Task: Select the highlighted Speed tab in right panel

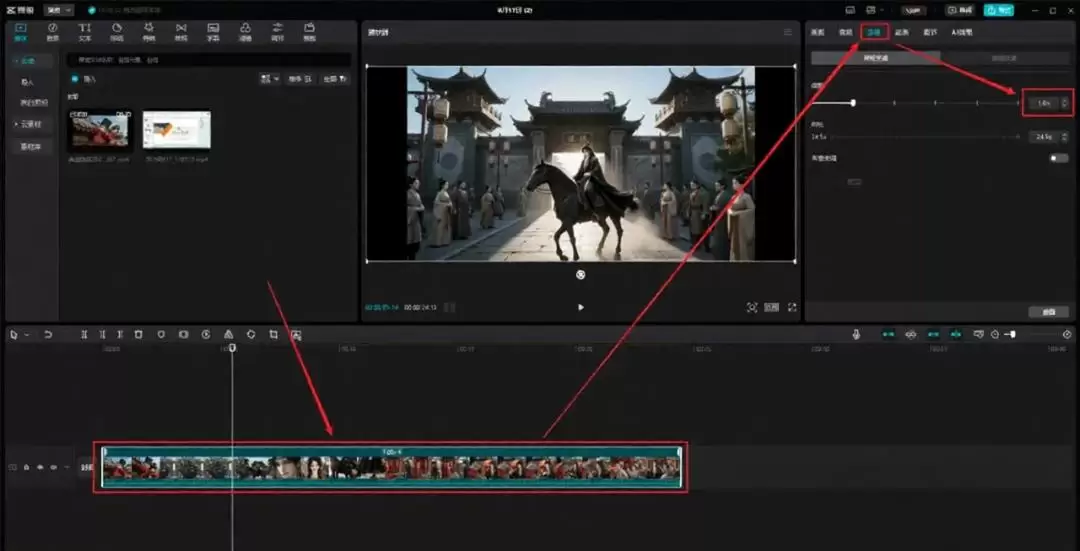Action: tap(875, 32)
